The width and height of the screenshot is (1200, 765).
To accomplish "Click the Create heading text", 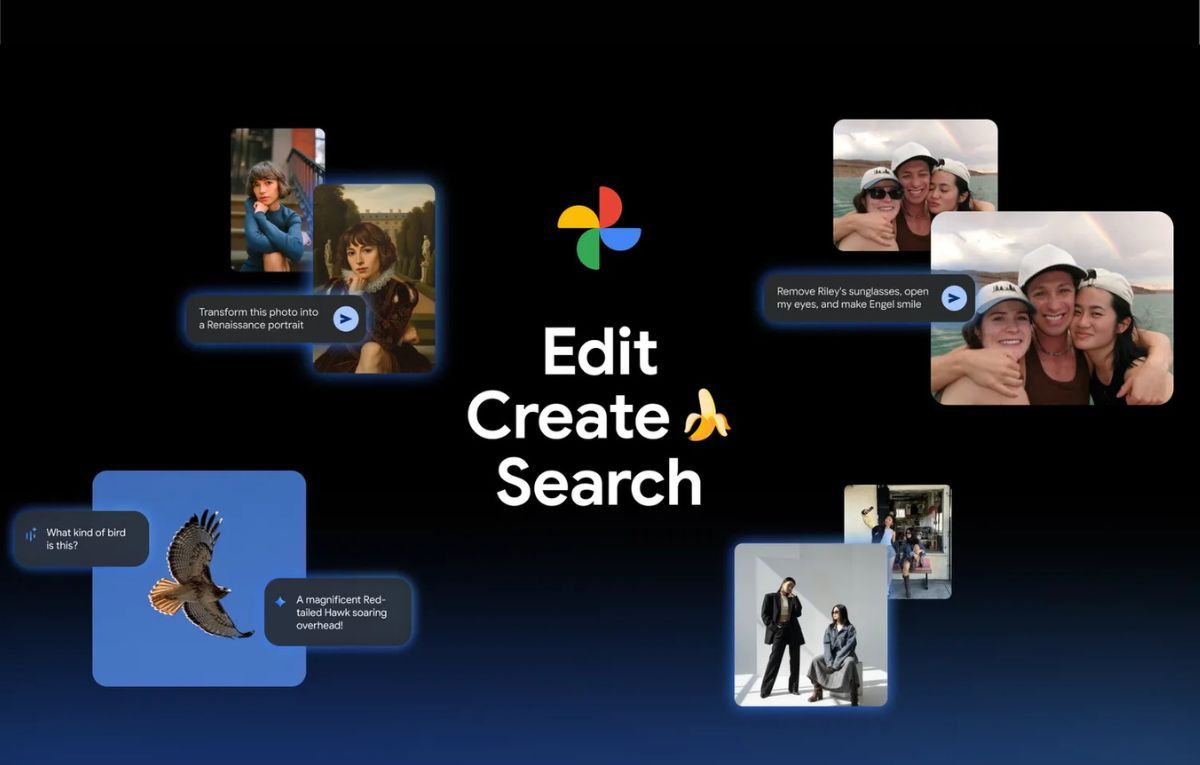I will (568, 416).
